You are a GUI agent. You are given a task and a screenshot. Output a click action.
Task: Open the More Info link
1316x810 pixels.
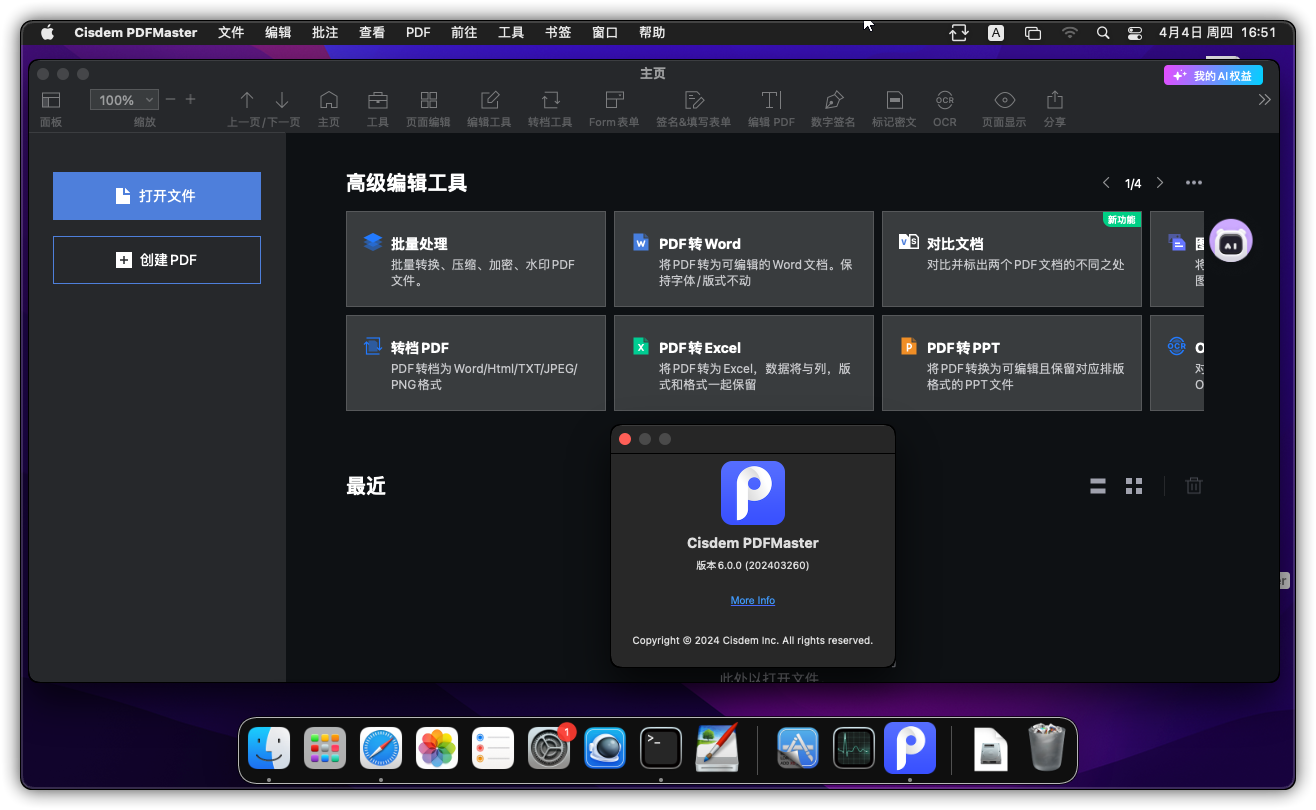pos(752,600)
